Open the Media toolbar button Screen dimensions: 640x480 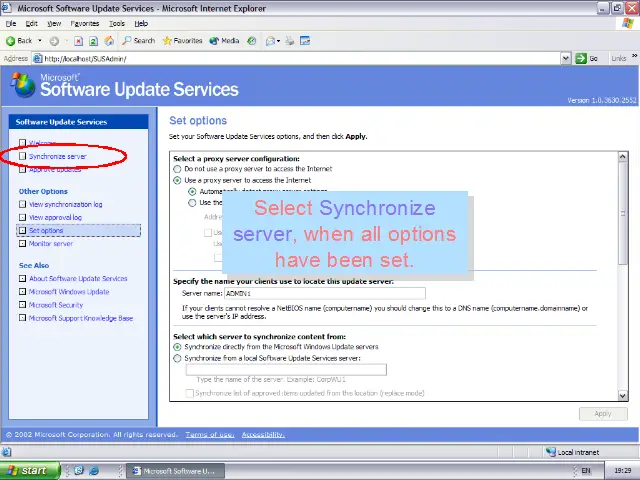[224, 41]
